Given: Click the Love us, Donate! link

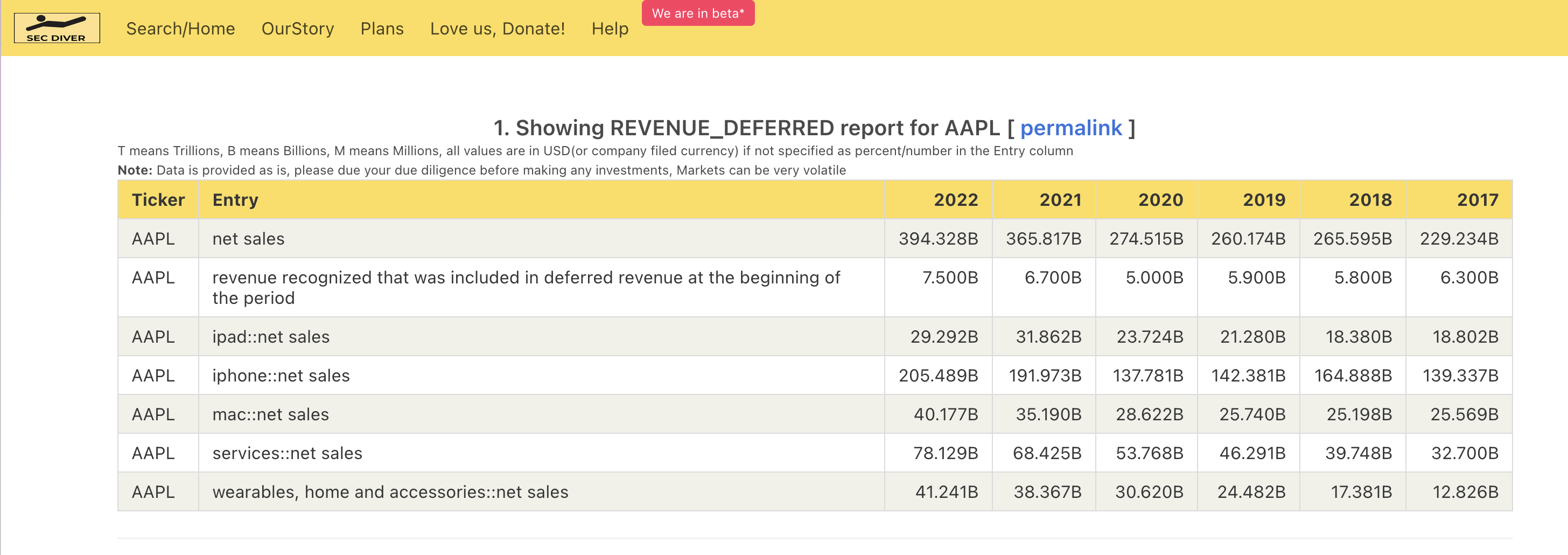Looking at the screenshot, I should coord(496,29).
